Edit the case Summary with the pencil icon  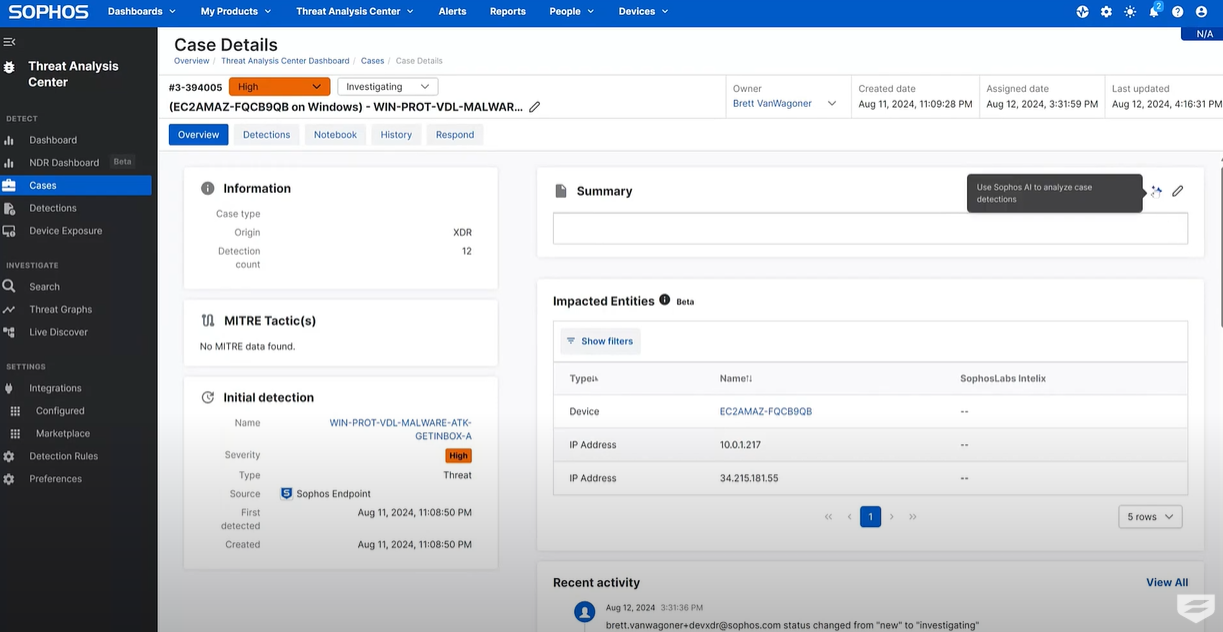[1178, 190]
